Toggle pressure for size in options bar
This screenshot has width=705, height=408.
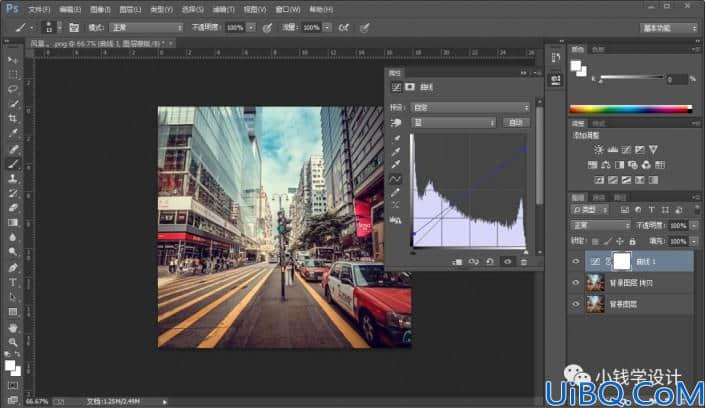[365, 28]
